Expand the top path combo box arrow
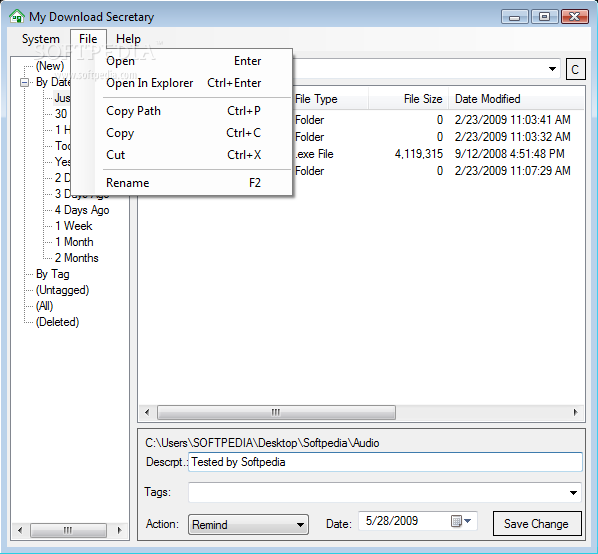Image resolution: width=598 pixels, height=554 pixels. tap(552, 69)
